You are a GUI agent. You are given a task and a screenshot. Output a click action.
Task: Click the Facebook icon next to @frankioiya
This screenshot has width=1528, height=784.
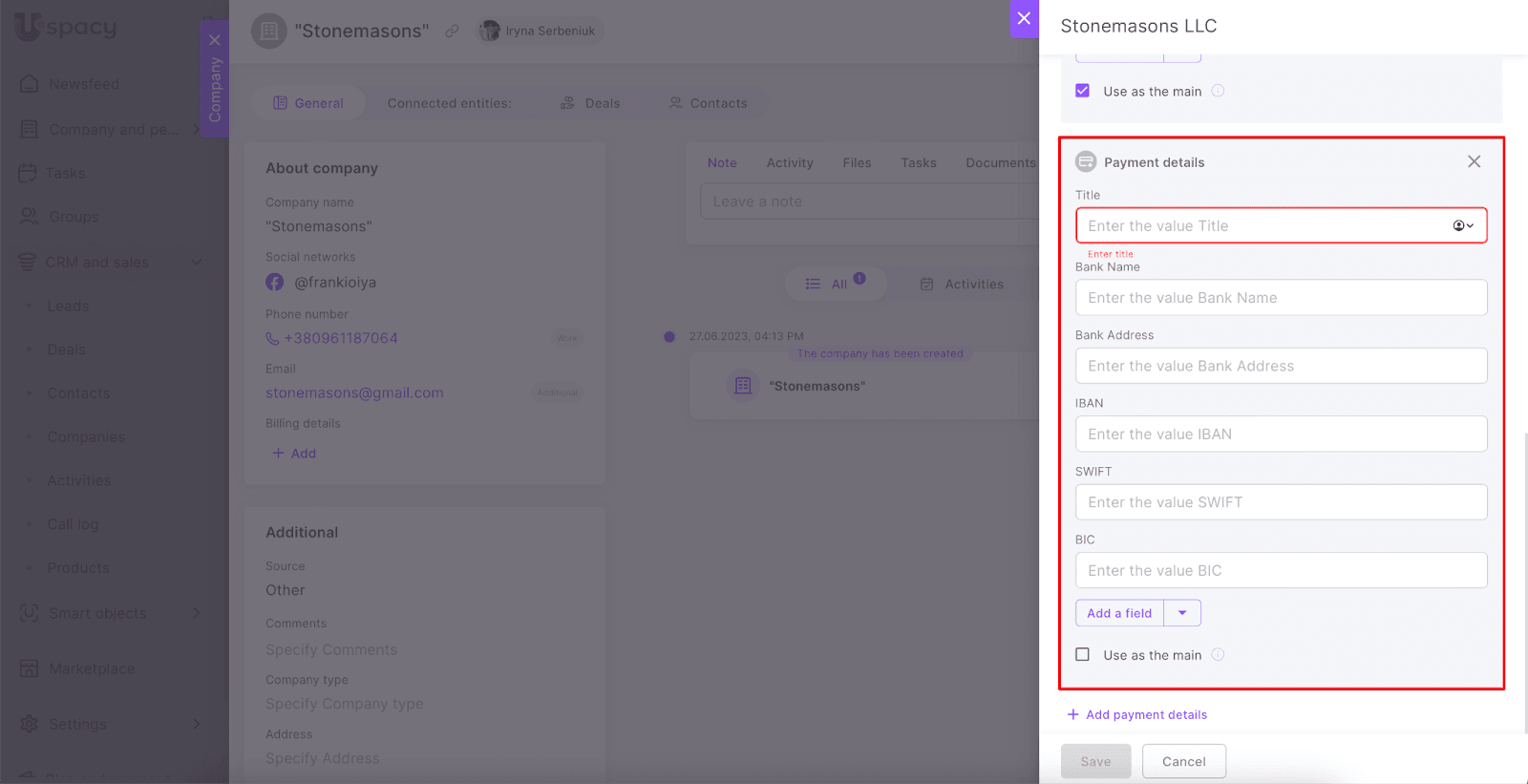coord(275,283)
